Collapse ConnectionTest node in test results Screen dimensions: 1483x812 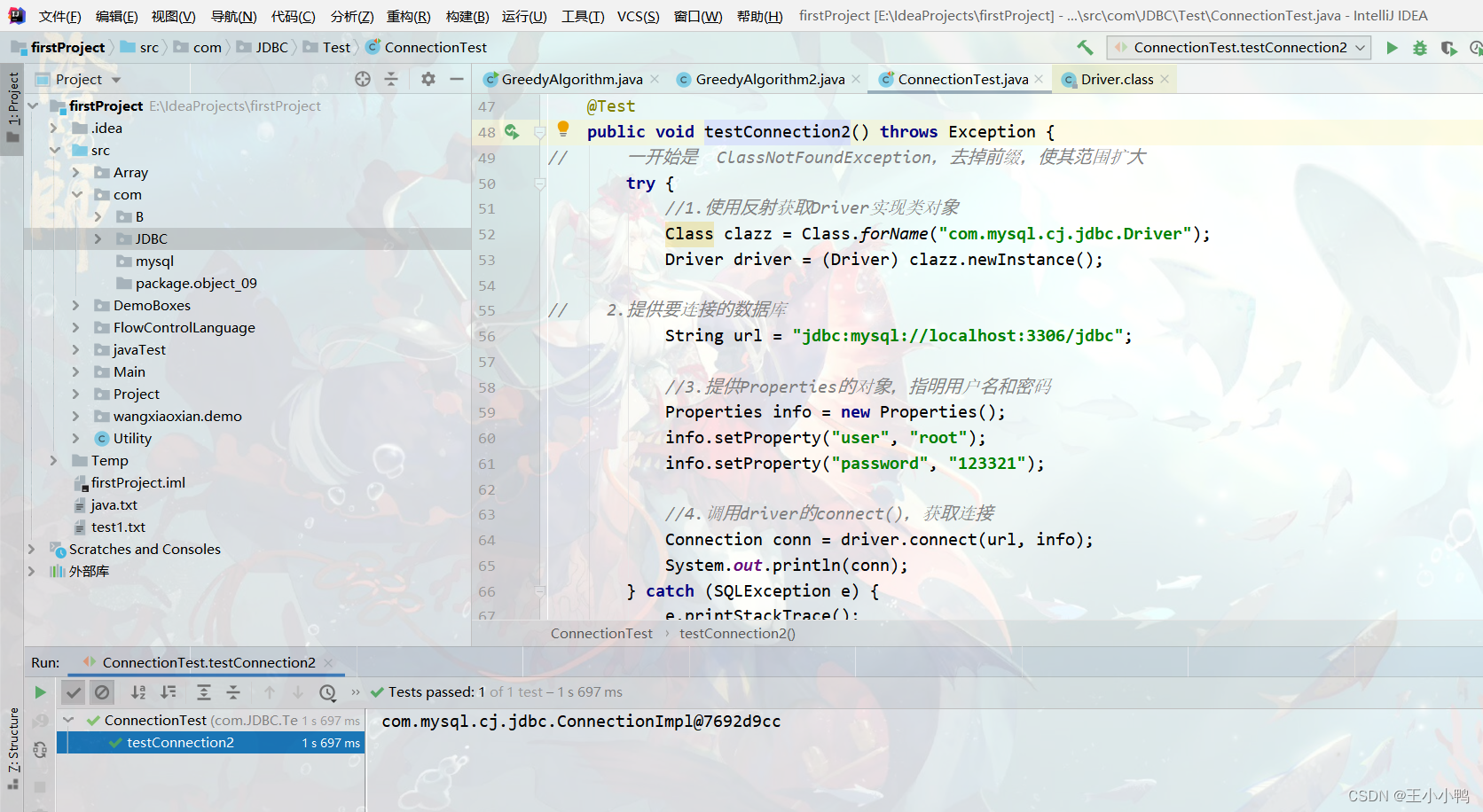point(68,721)
